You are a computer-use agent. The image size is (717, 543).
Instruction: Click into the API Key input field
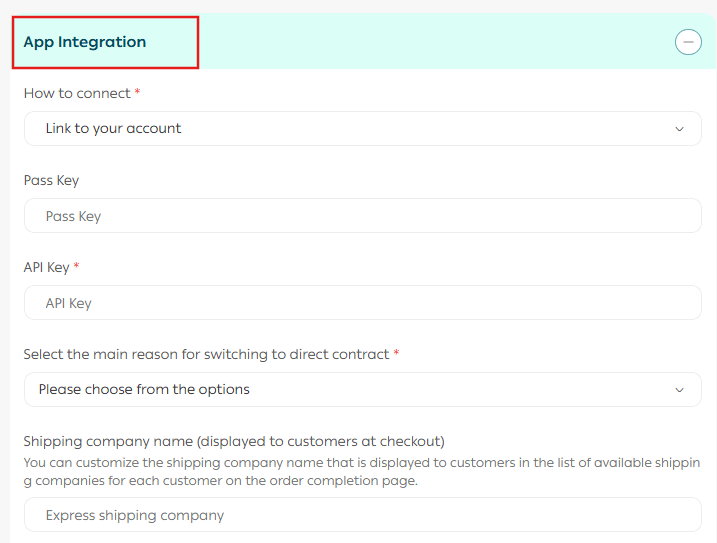pyautogui.click(x=362, y=303)
